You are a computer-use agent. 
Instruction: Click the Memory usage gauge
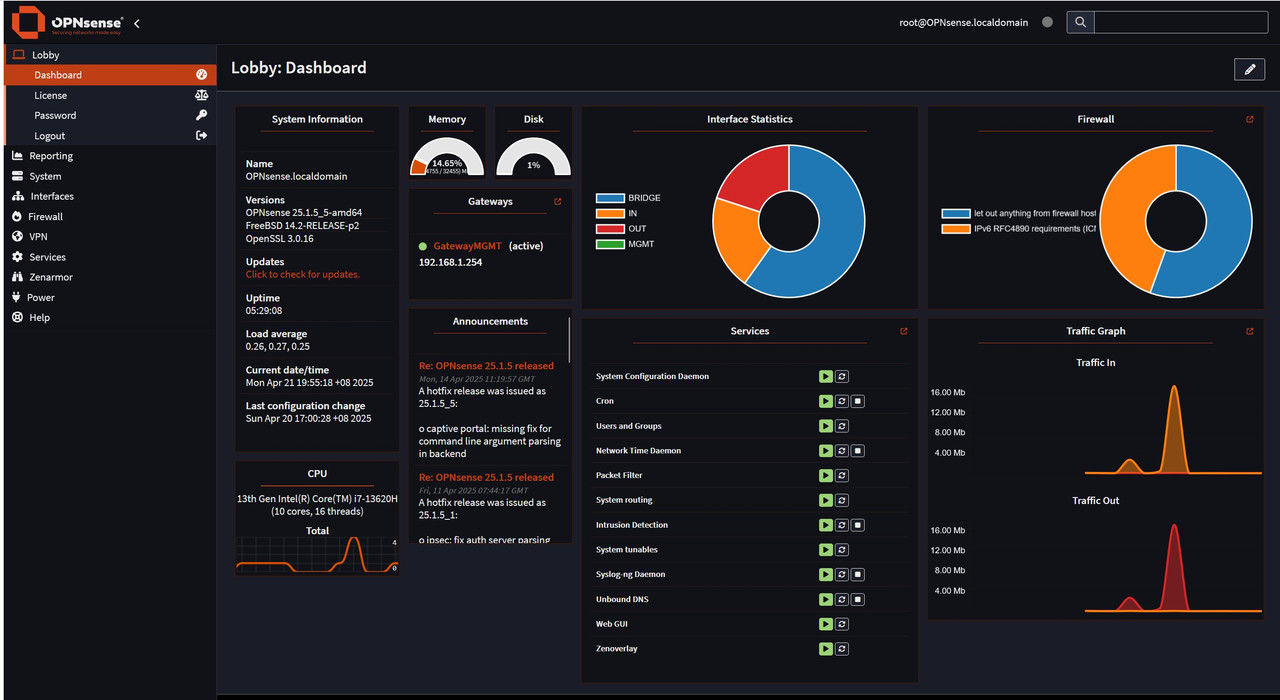447,157
